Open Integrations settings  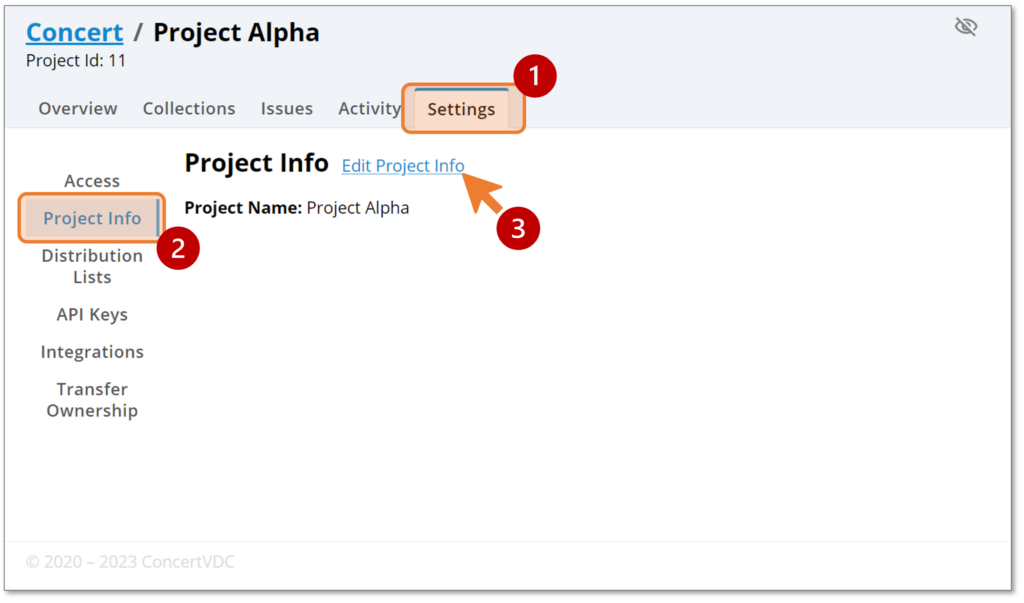pos(92,351)
